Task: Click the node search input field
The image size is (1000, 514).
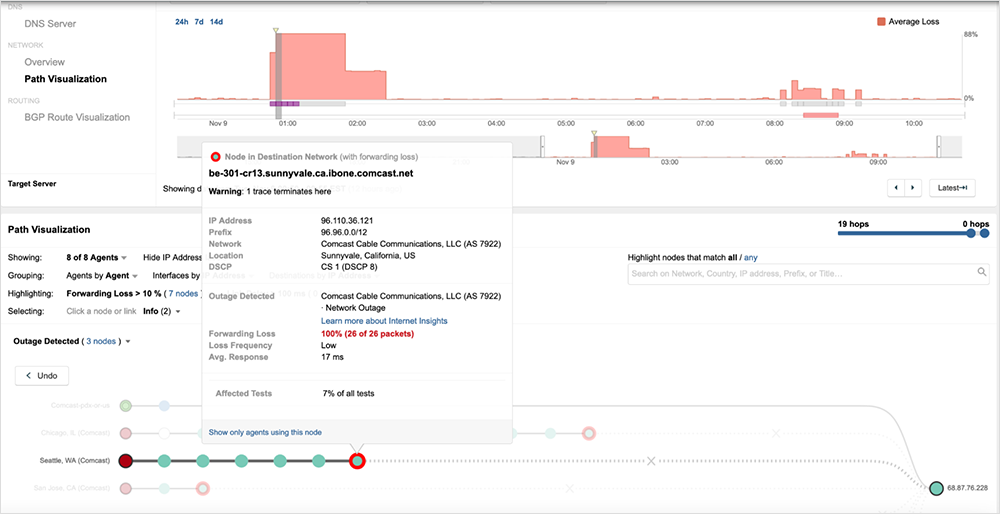Action: (x=800, y=273)
